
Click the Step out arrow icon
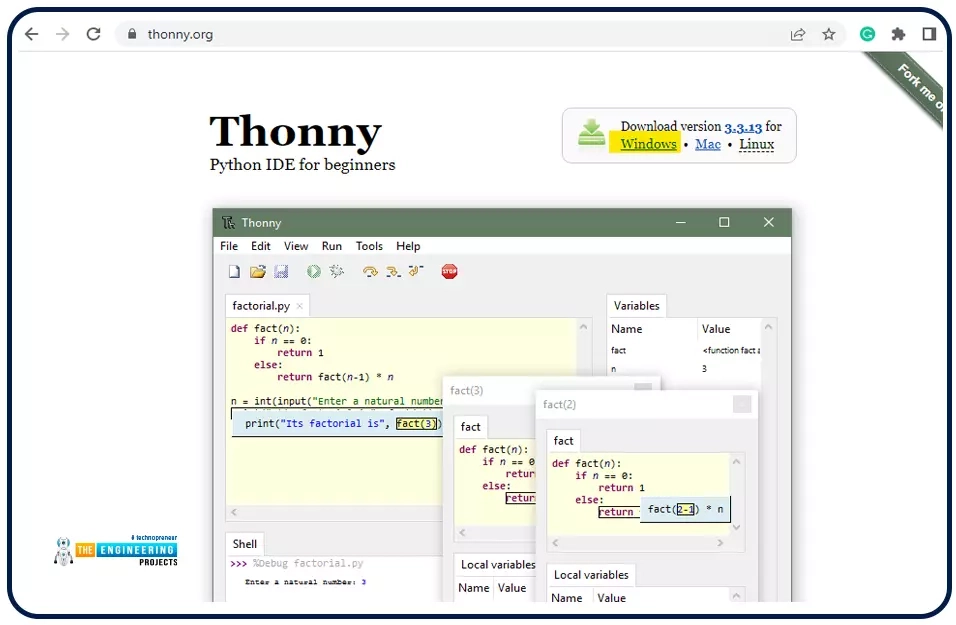click(x=416, y=271)
